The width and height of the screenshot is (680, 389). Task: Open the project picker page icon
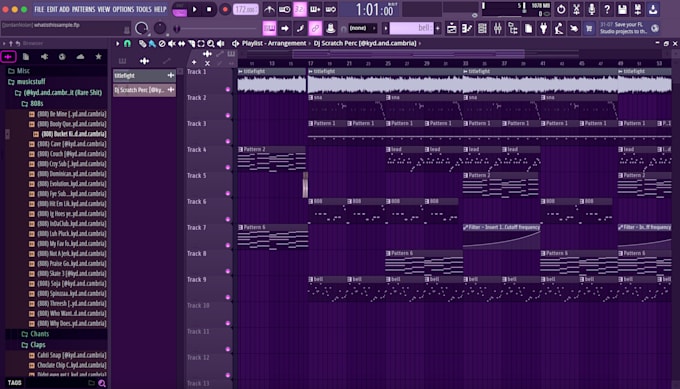528,29
